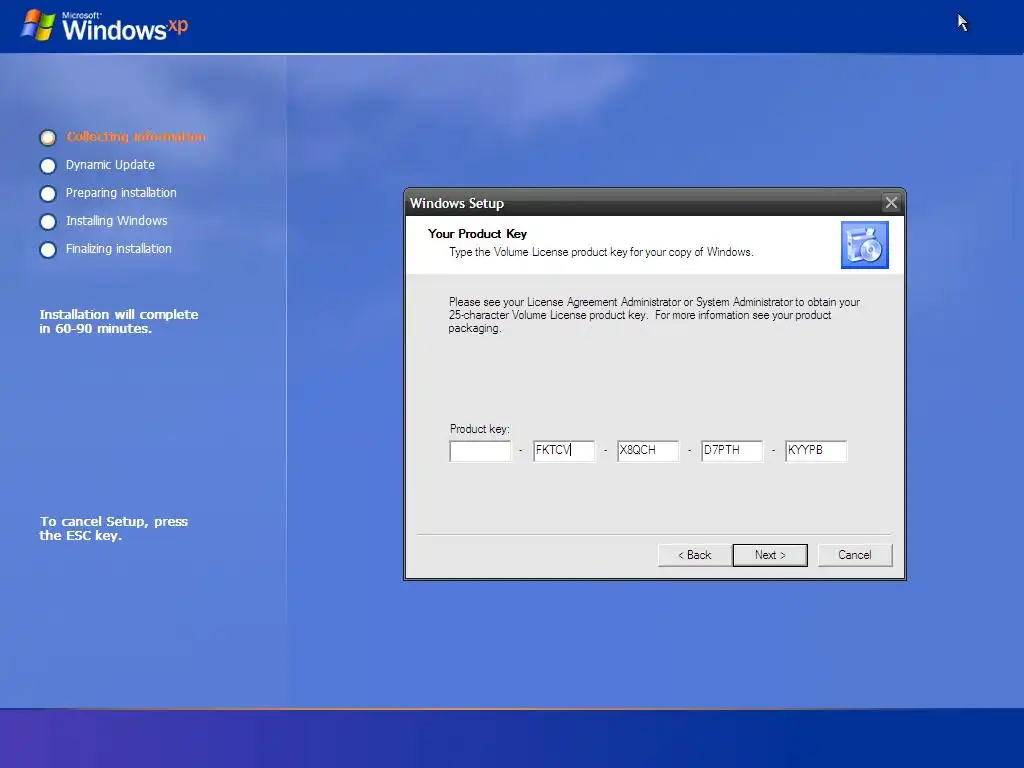Click the 'Please see your License Agreement Administrator' paragraph
This screenshot has width=1024, height=768.
[x=654, y=315]
